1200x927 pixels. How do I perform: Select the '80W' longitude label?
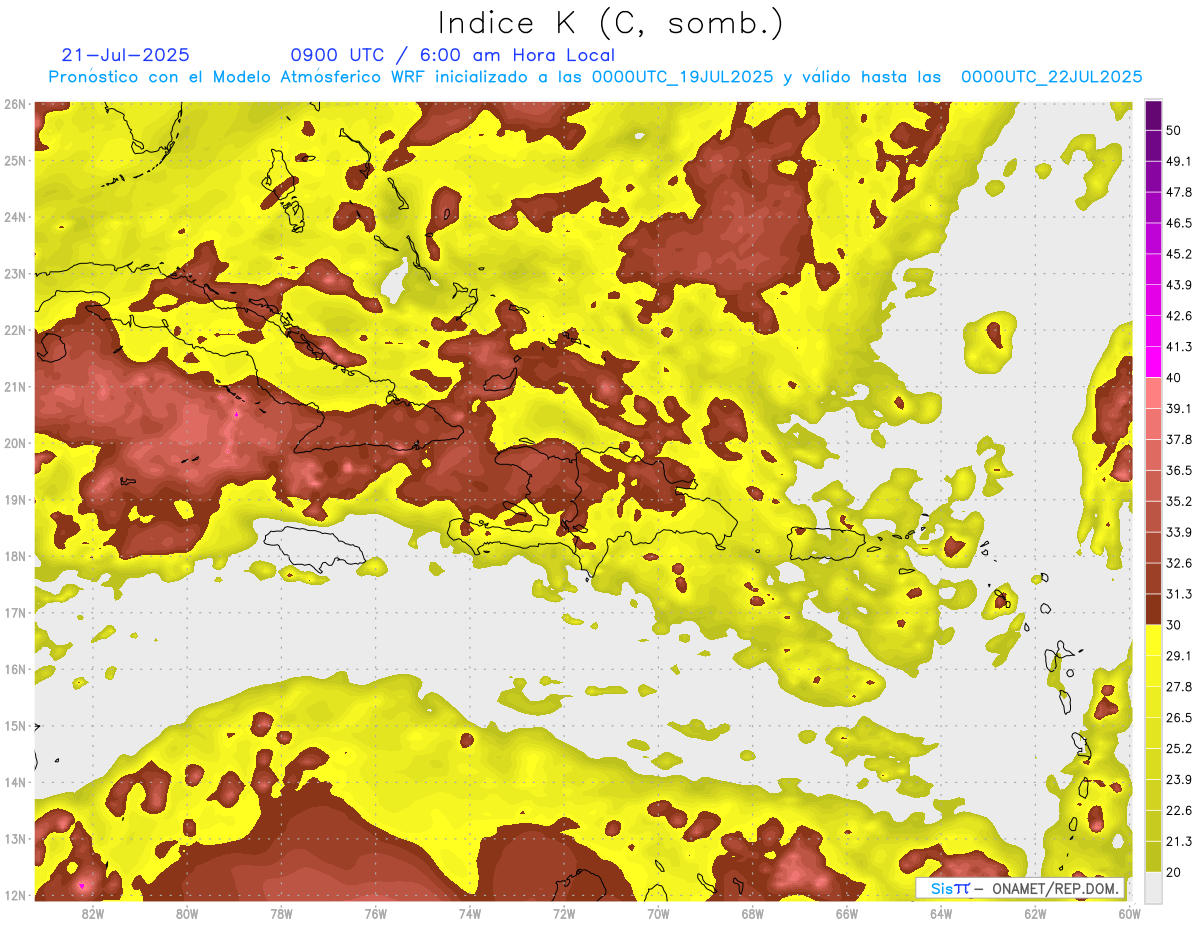click(x=187, y=913)
